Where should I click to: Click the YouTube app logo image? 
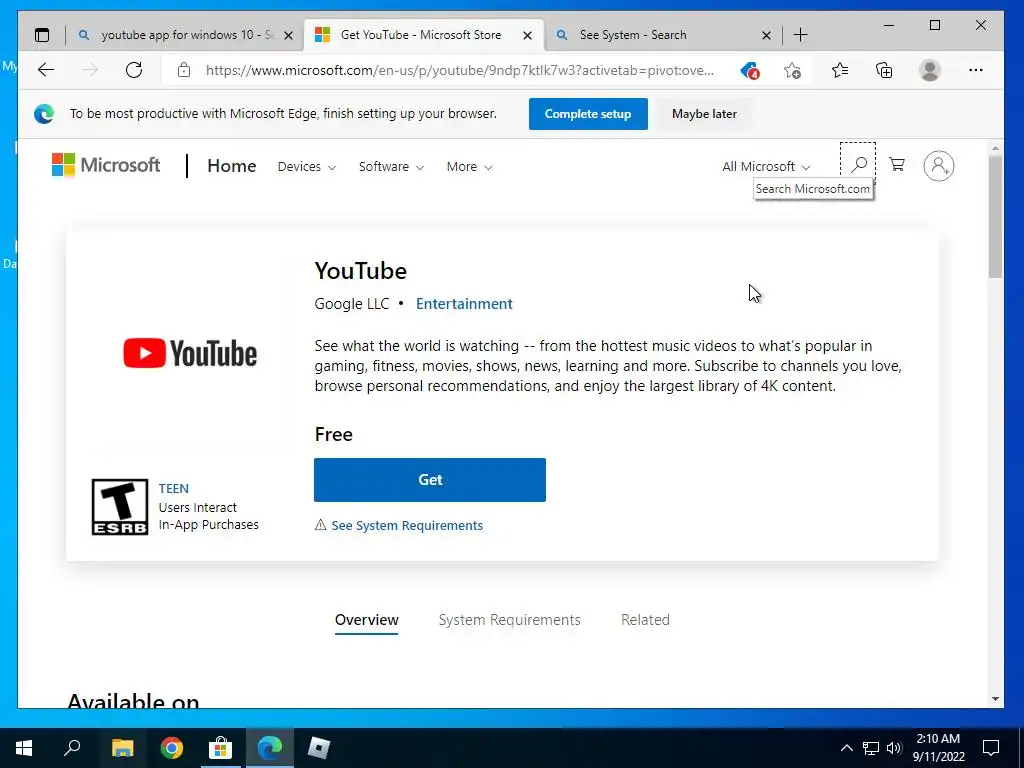click(190, 353)
